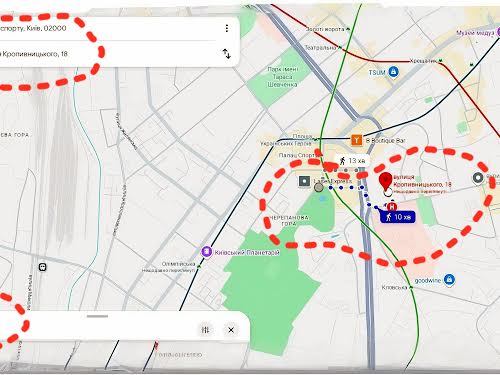500x375 pixels.
Task: Open the Київський Планетарій museum marker
Action: [x=207, y=252]
